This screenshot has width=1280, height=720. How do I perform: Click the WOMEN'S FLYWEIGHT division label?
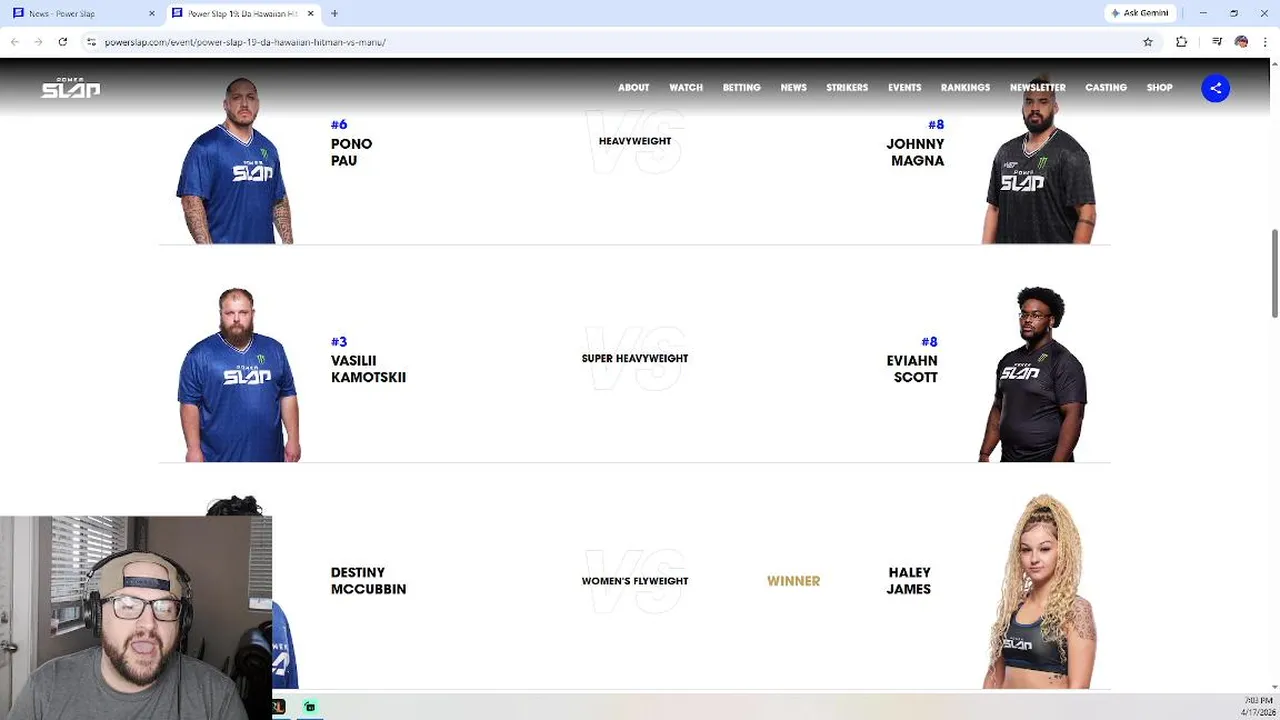(635, 581)
